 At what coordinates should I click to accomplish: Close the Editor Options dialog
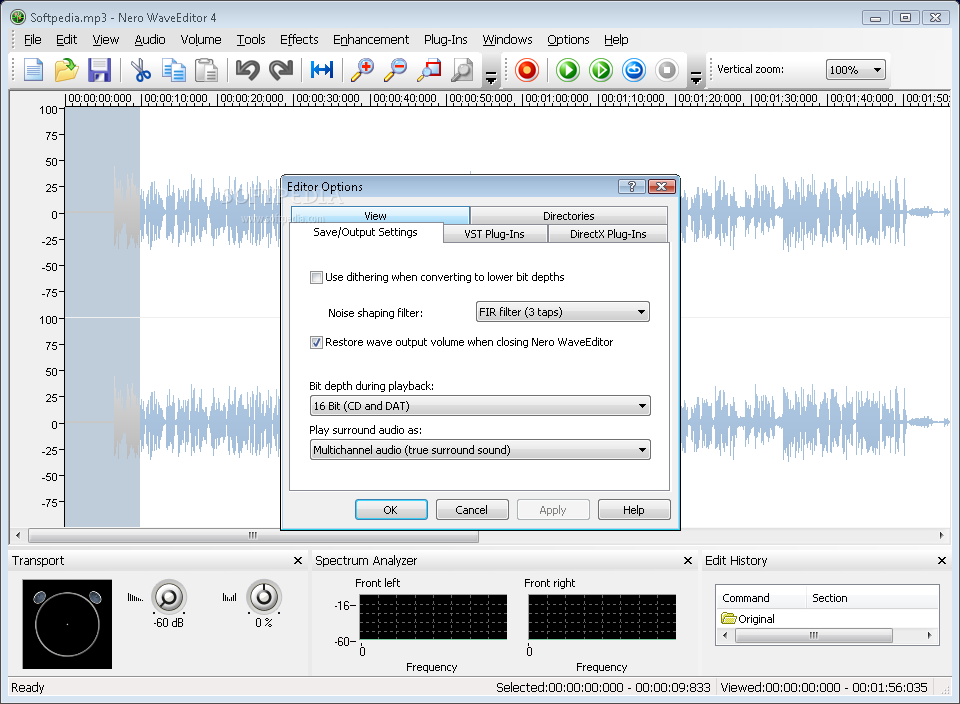(x=662, y=187)
